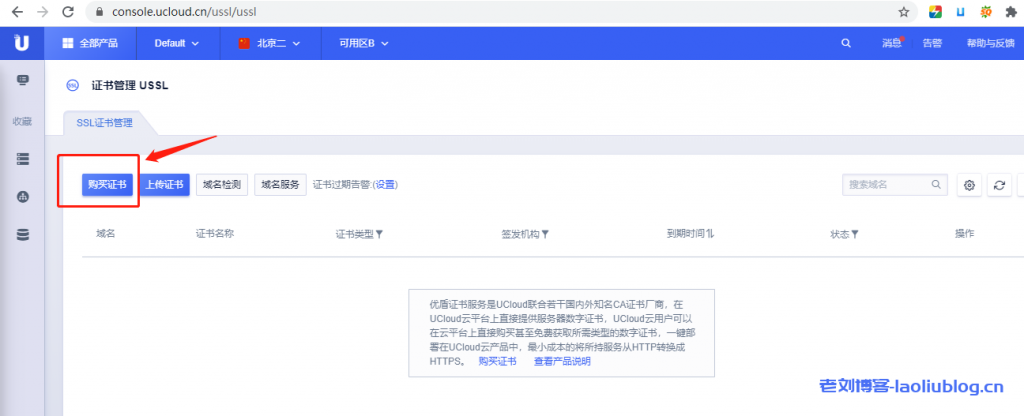Expand the 可用区B zone dropdown
1024x416 pixels.
pos(363,43)
